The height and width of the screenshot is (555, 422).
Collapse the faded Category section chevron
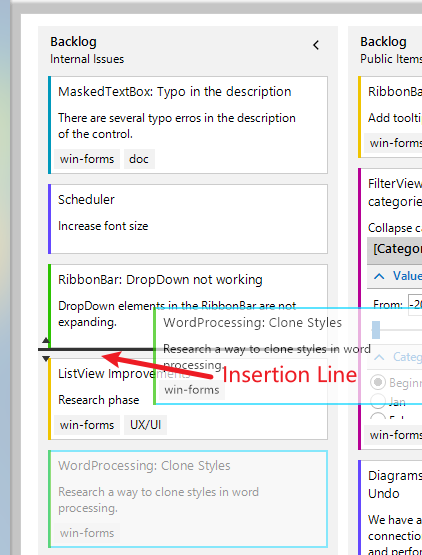(x=379, y=357)
